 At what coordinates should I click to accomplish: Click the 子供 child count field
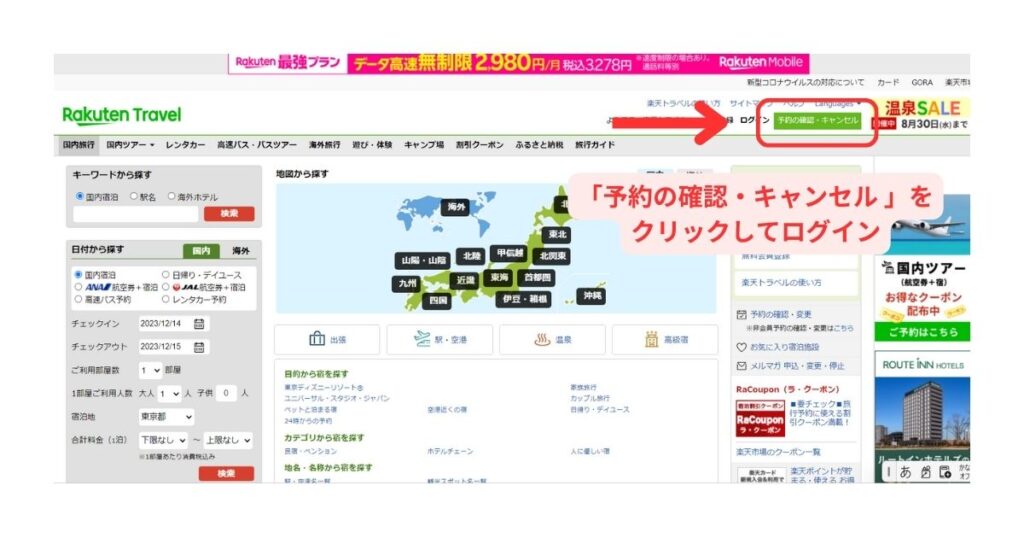[226, 393]
